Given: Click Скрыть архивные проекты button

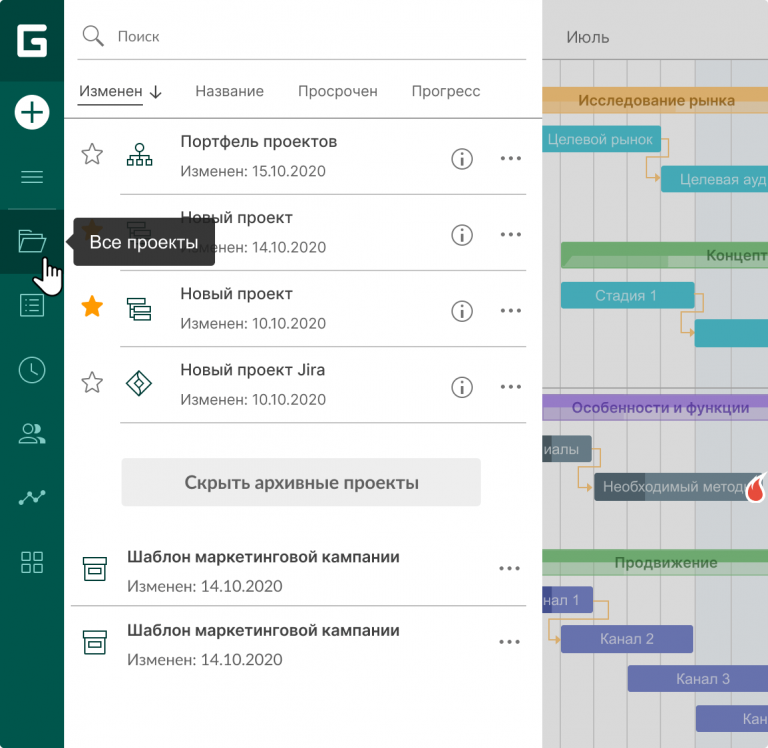Looking at the screenshot, I should [301, 483].
